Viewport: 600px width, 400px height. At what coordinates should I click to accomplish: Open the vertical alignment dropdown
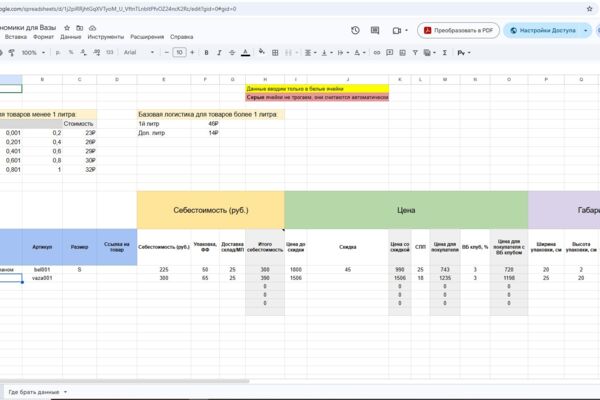point(327,52)
